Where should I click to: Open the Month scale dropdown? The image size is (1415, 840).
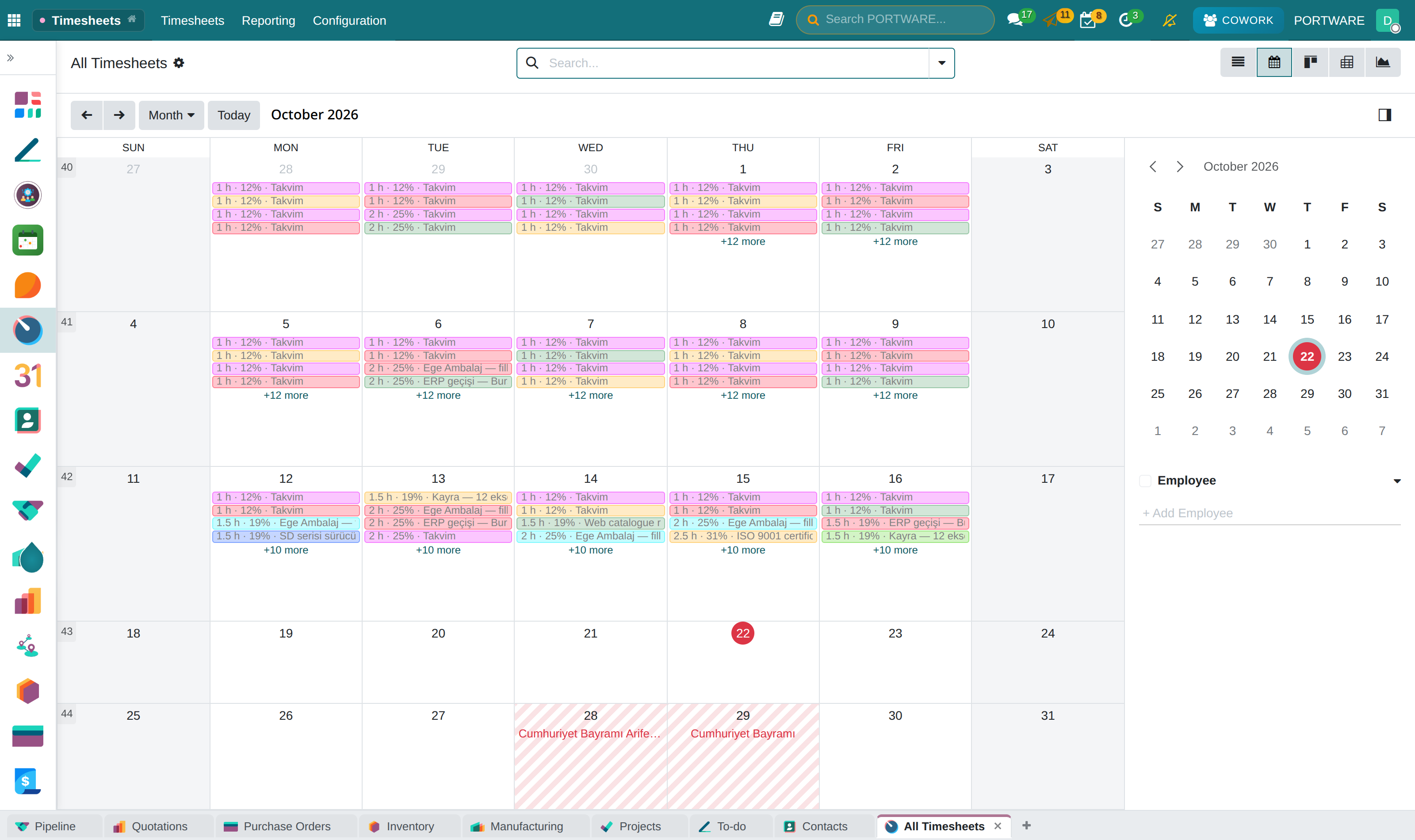[171, 115]
